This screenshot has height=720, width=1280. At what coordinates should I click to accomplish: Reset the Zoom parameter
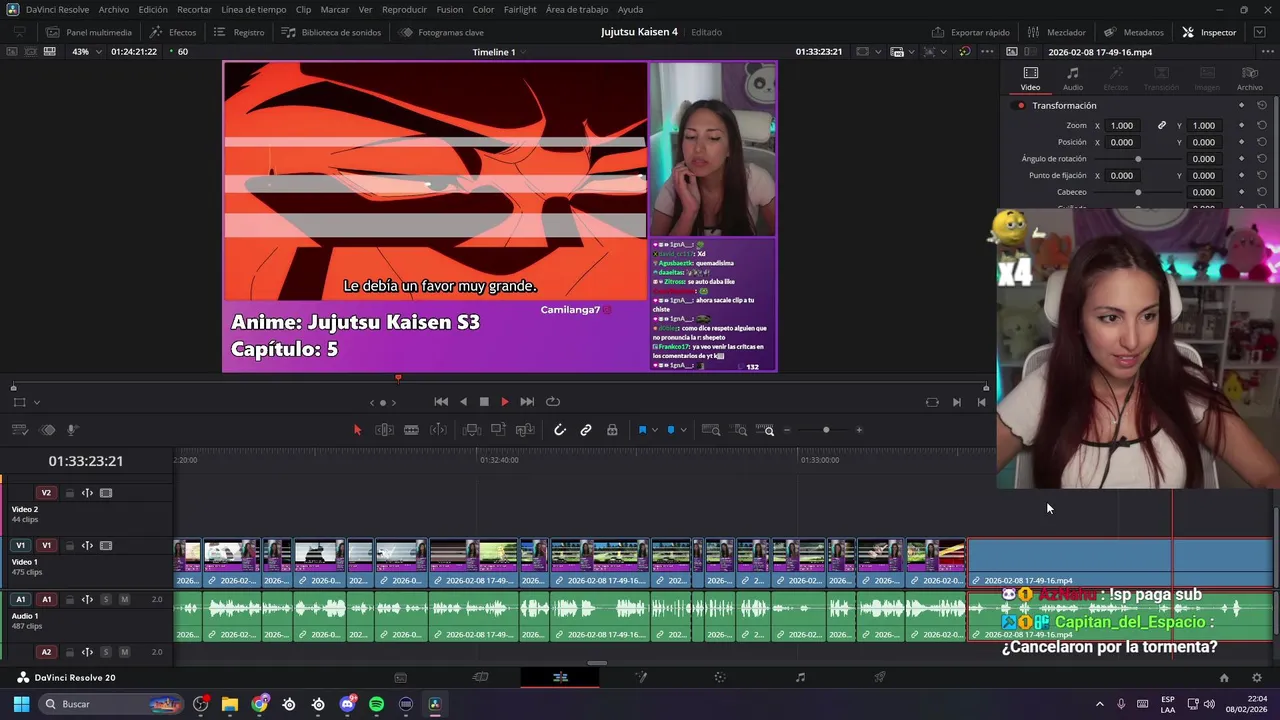1261,126
